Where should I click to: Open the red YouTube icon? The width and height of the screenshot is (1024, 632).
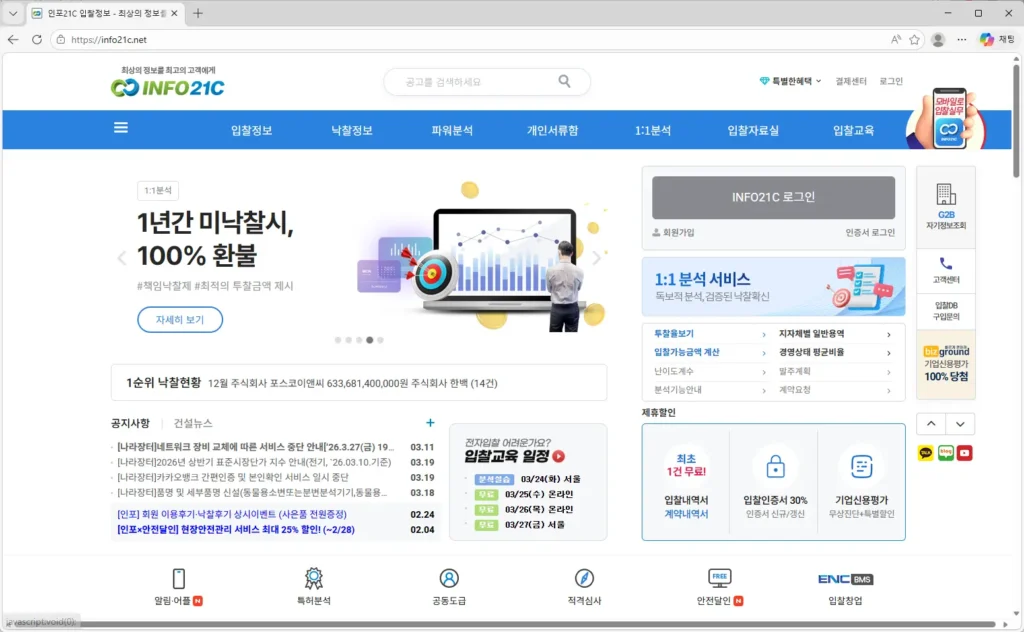tap(965, 453)
